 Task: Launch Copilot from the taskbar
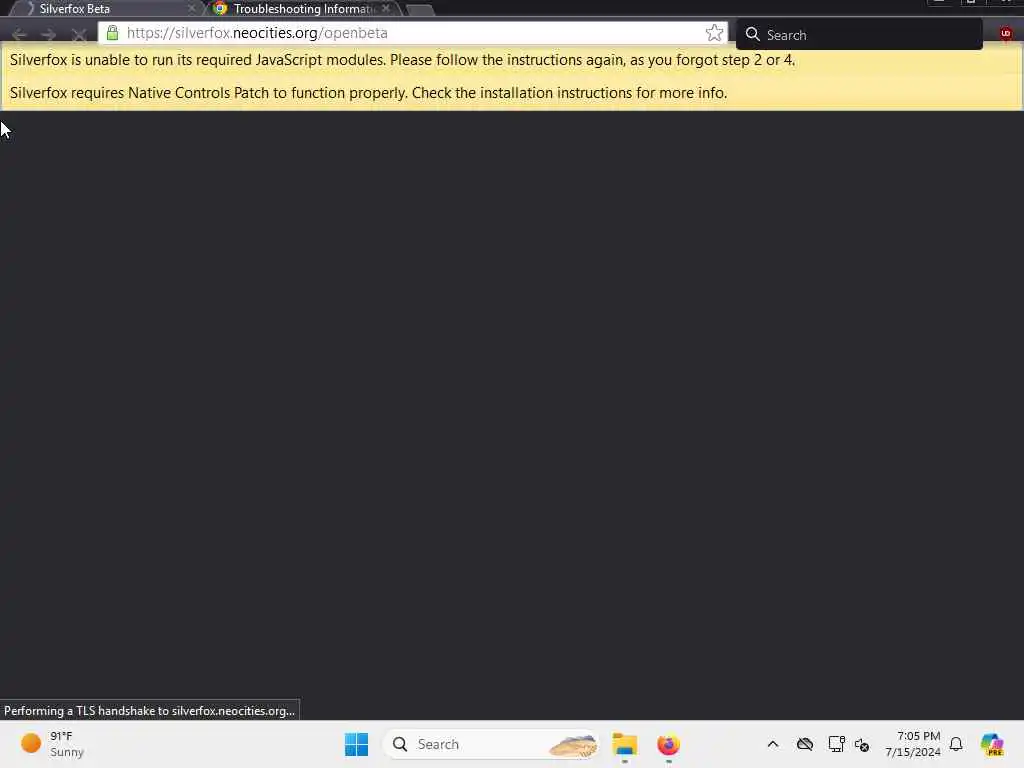[991, 744]
